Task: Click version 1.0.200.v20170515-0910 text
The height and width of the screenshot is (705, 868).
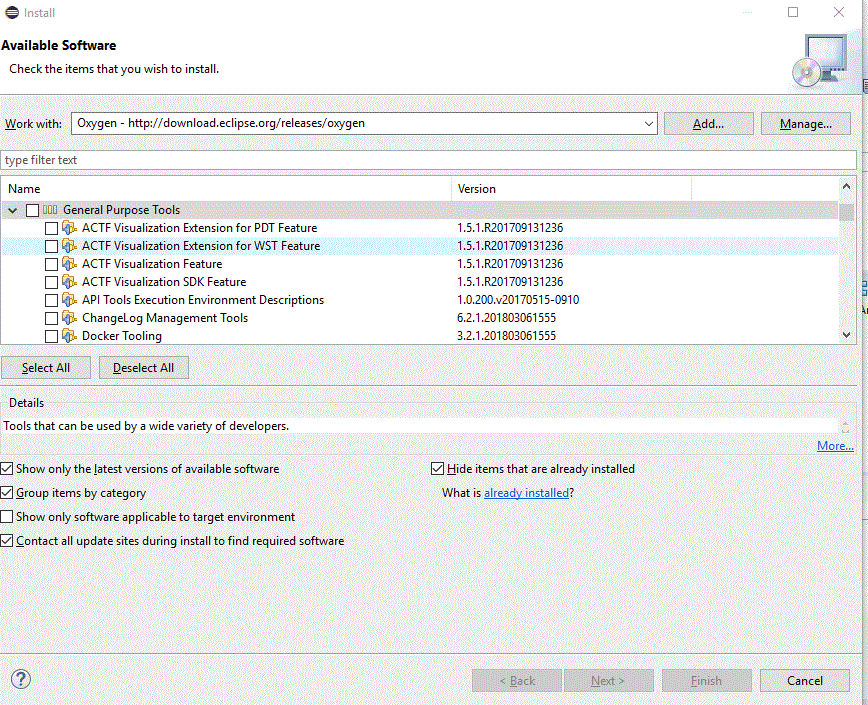Action: pyautogui.click(x=518, y=299)
